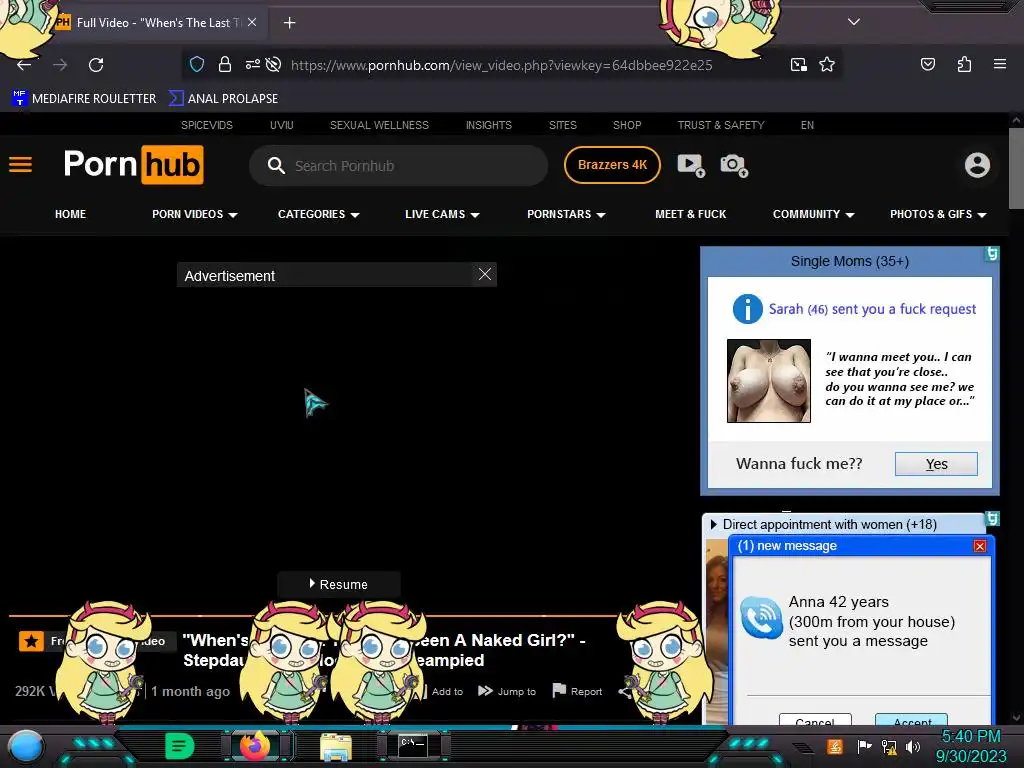Click Yes in the side ad

[x=936, y=464]
